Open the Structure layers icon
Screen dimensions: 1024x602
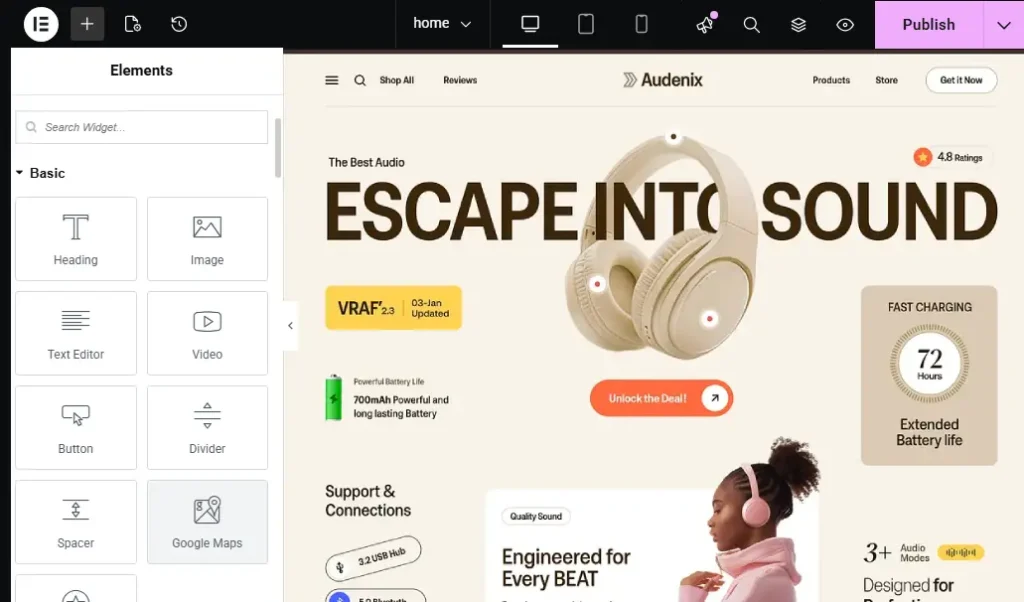tap(798, 25)
